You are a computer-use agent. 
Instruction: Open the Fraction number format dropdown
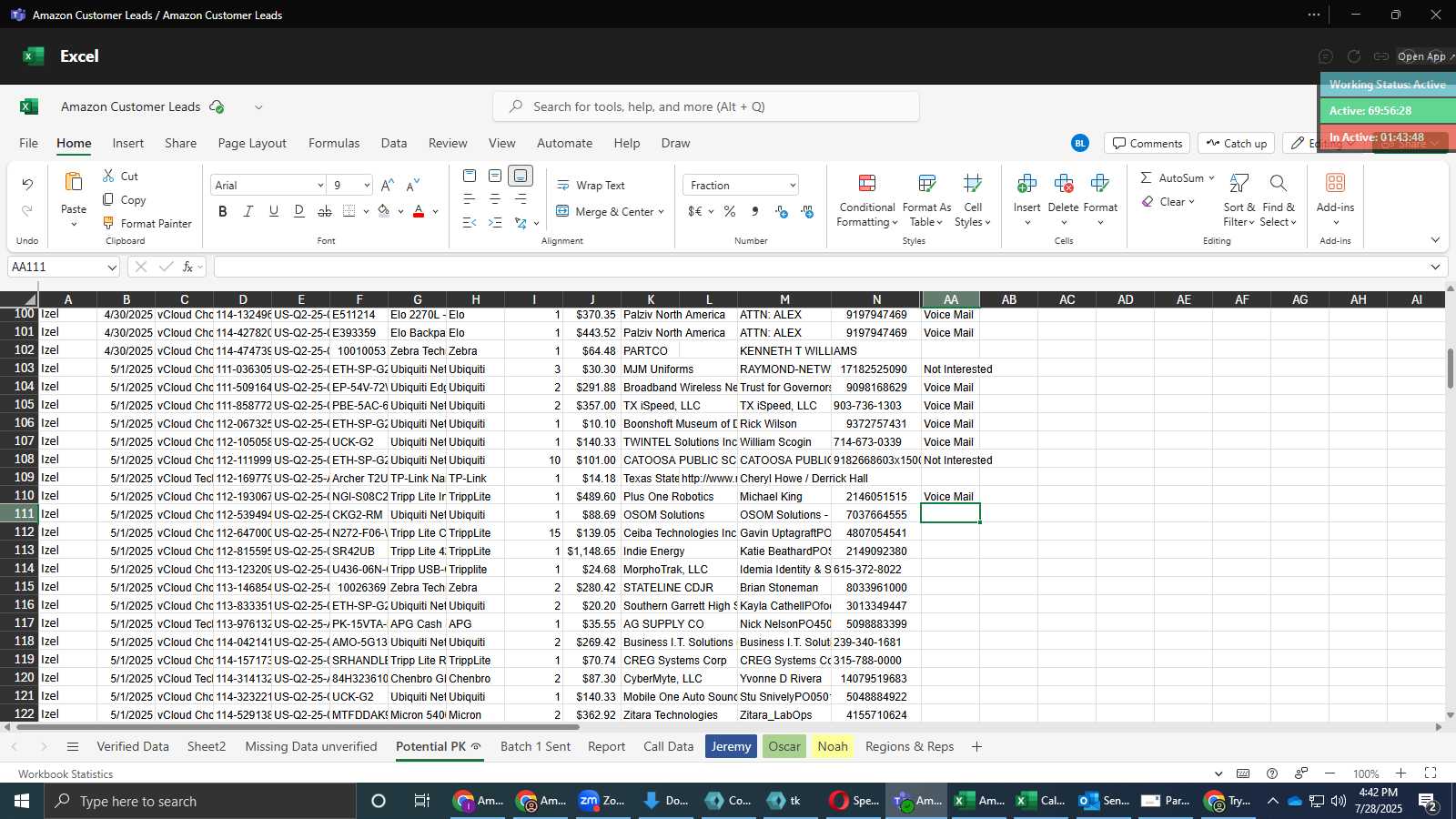pos(793,186)
